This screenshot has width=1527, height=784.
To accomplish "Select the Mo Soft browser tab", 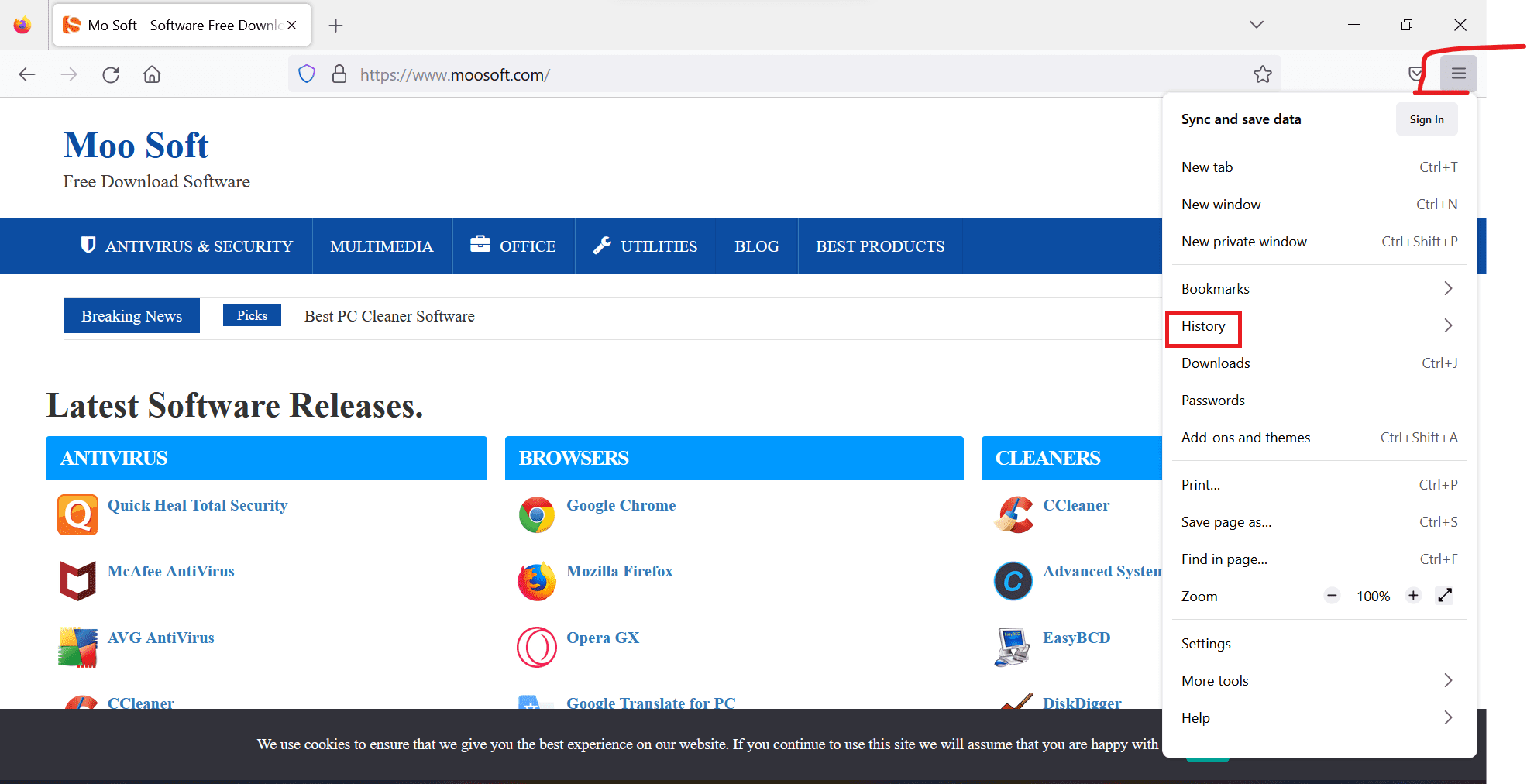I will click(183, 25).
